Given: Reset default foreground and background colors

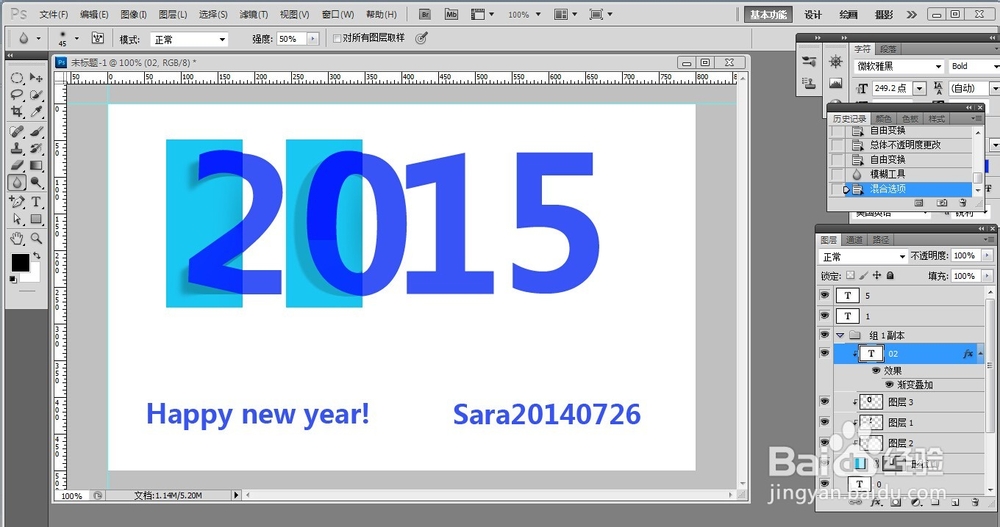Looking at the screenshot, I should pyautogui.click(x=13, y=279).
